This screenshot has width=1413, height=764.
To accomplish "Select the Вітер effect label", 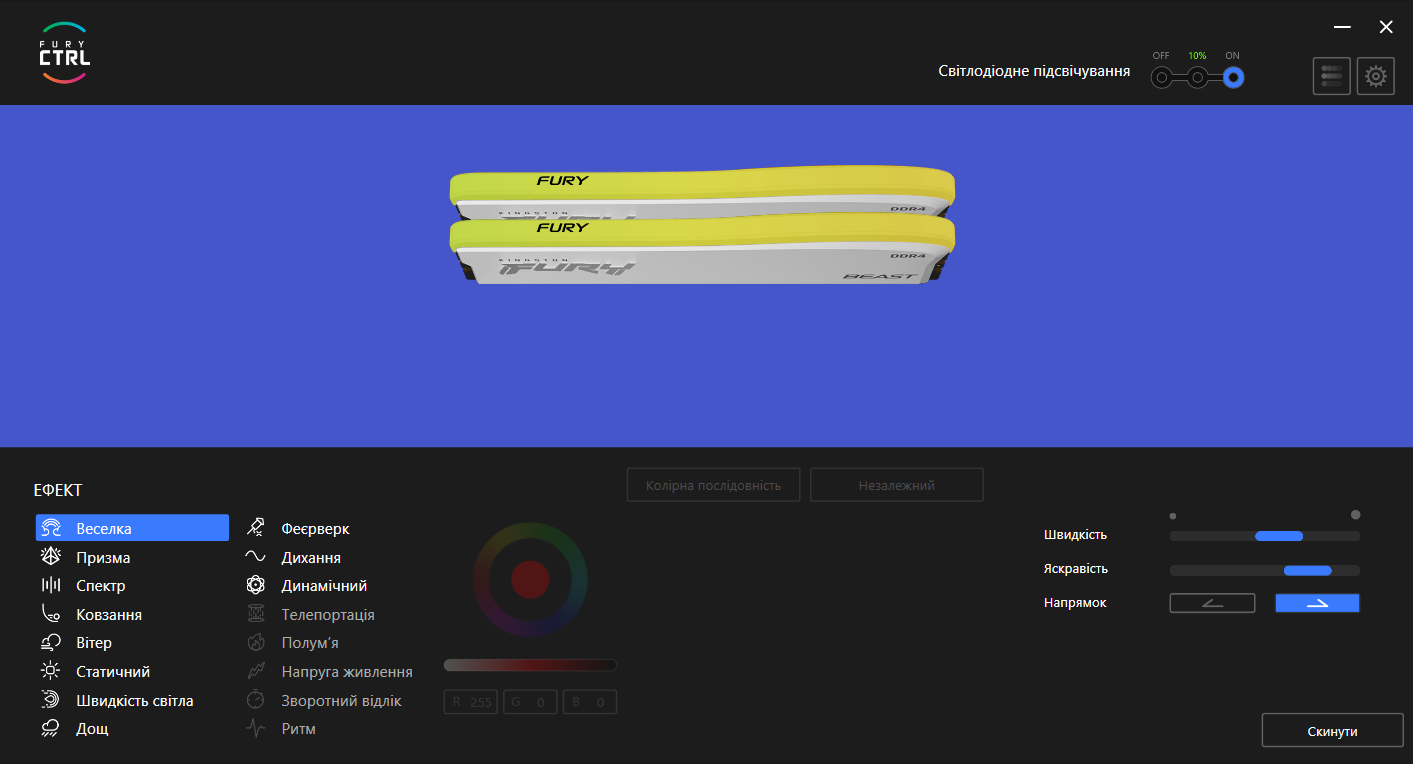I will click(94, 642).
